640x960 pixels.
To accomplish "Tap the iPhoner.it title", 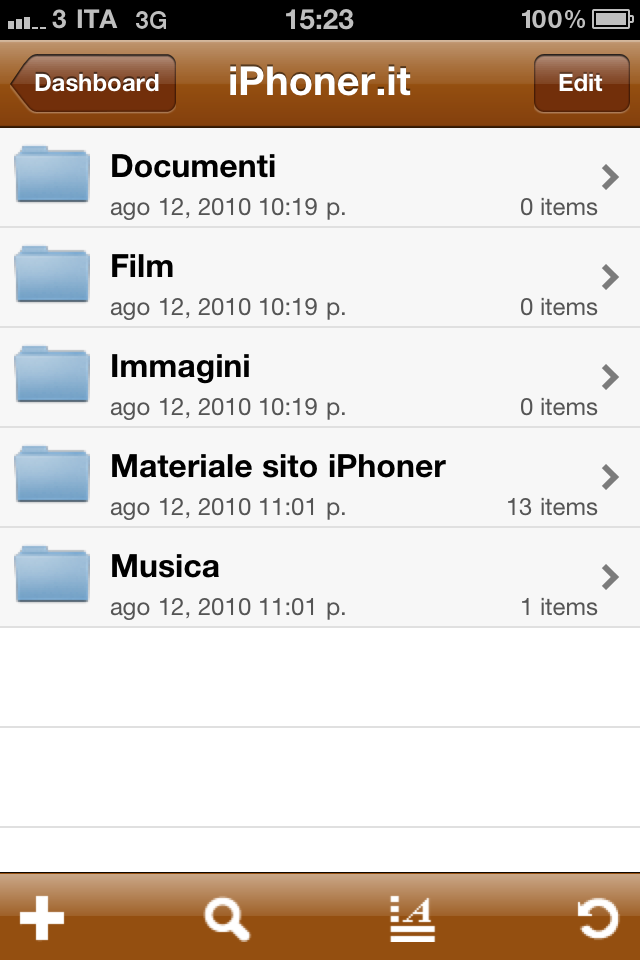I will 319,81.
